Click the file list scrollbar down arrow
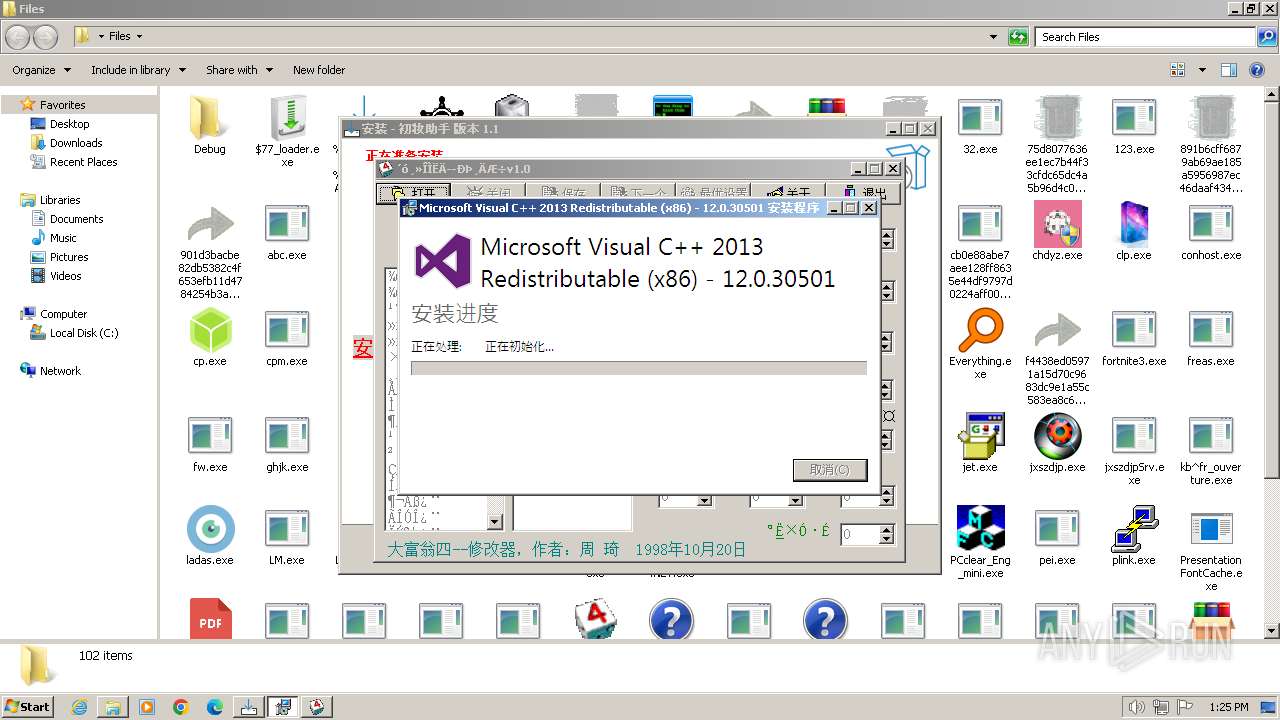 [x=1271, y=631]
